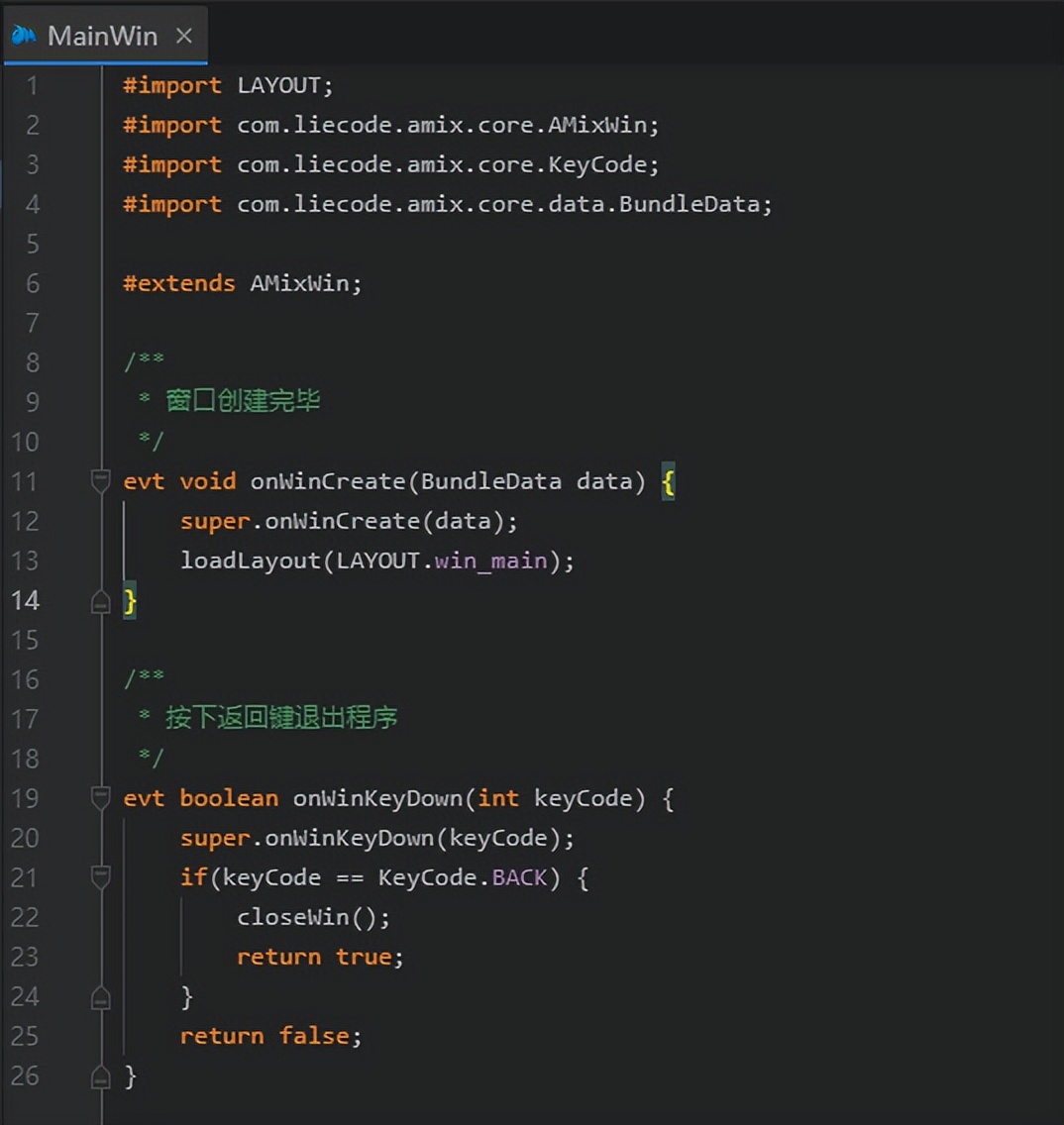Click the loadLayout function call
Screen dimensions: 1064x1125
250,561
